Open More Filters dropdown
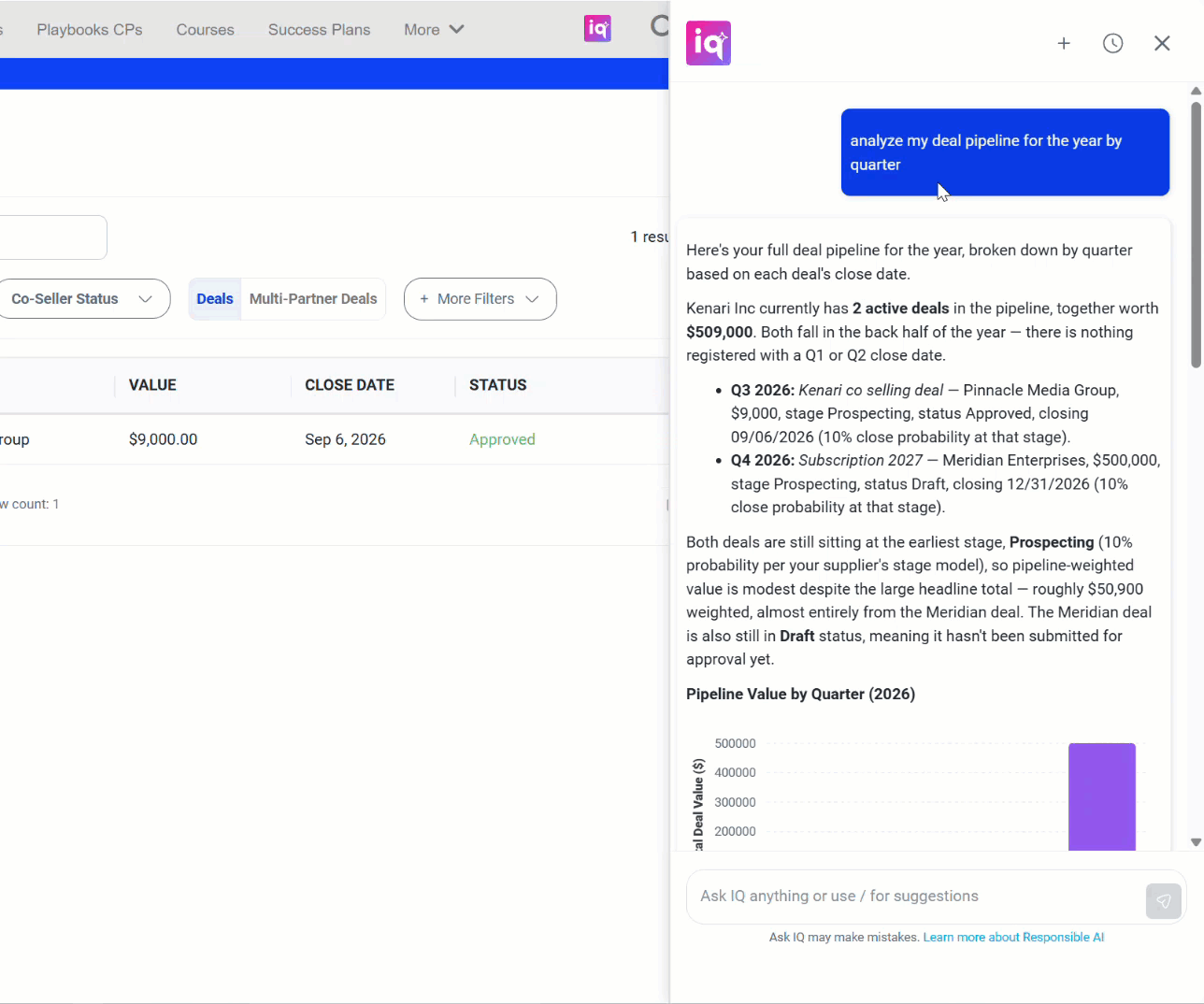The width and height of the screenshot is (1204, 1004). pos(480,299)
